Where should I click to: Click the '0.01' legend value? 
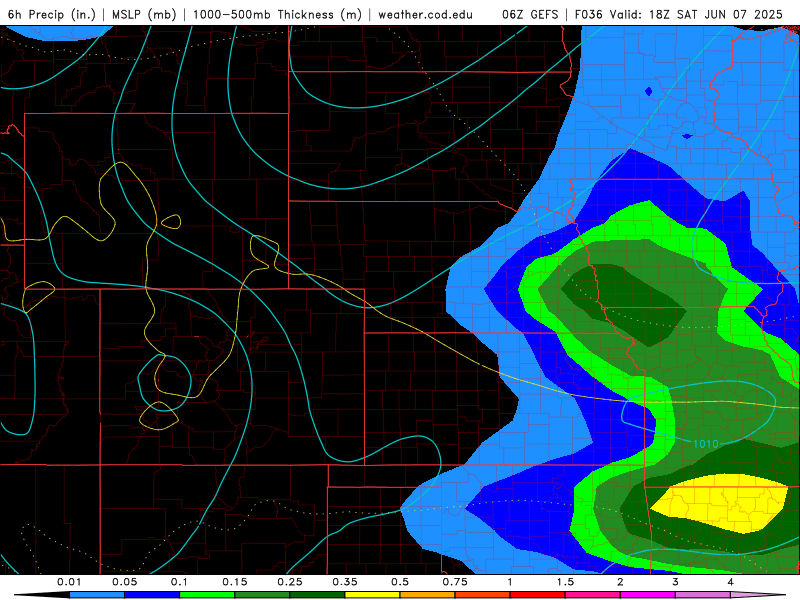69,582
